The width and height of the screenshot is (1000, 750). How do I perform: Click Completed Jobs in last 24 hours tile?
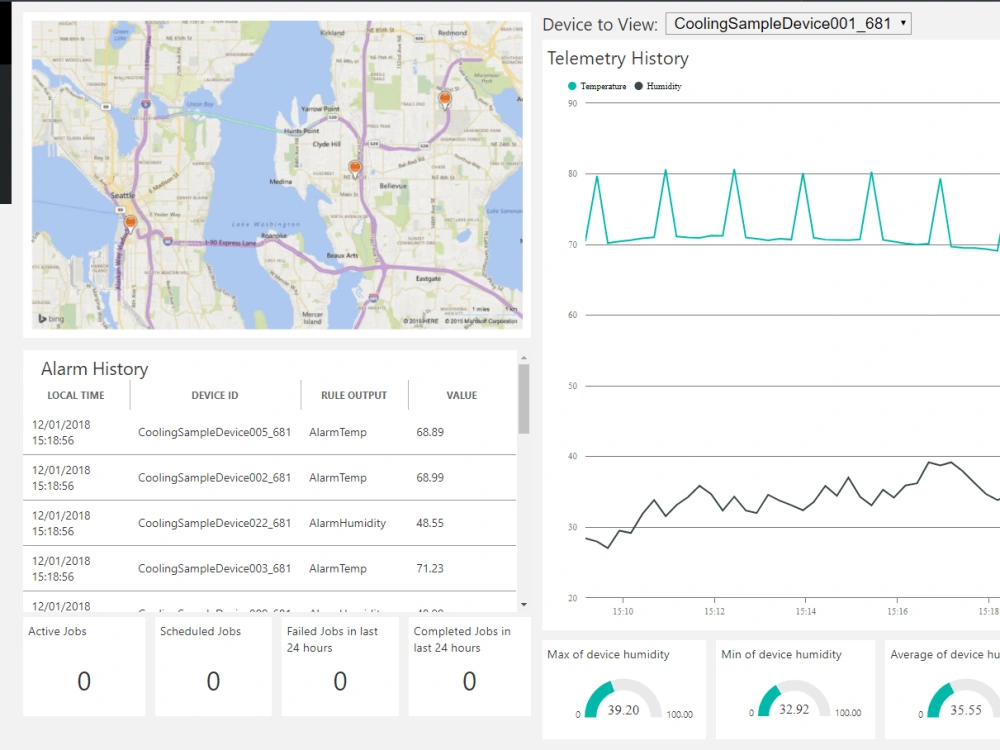click(469, 666)
